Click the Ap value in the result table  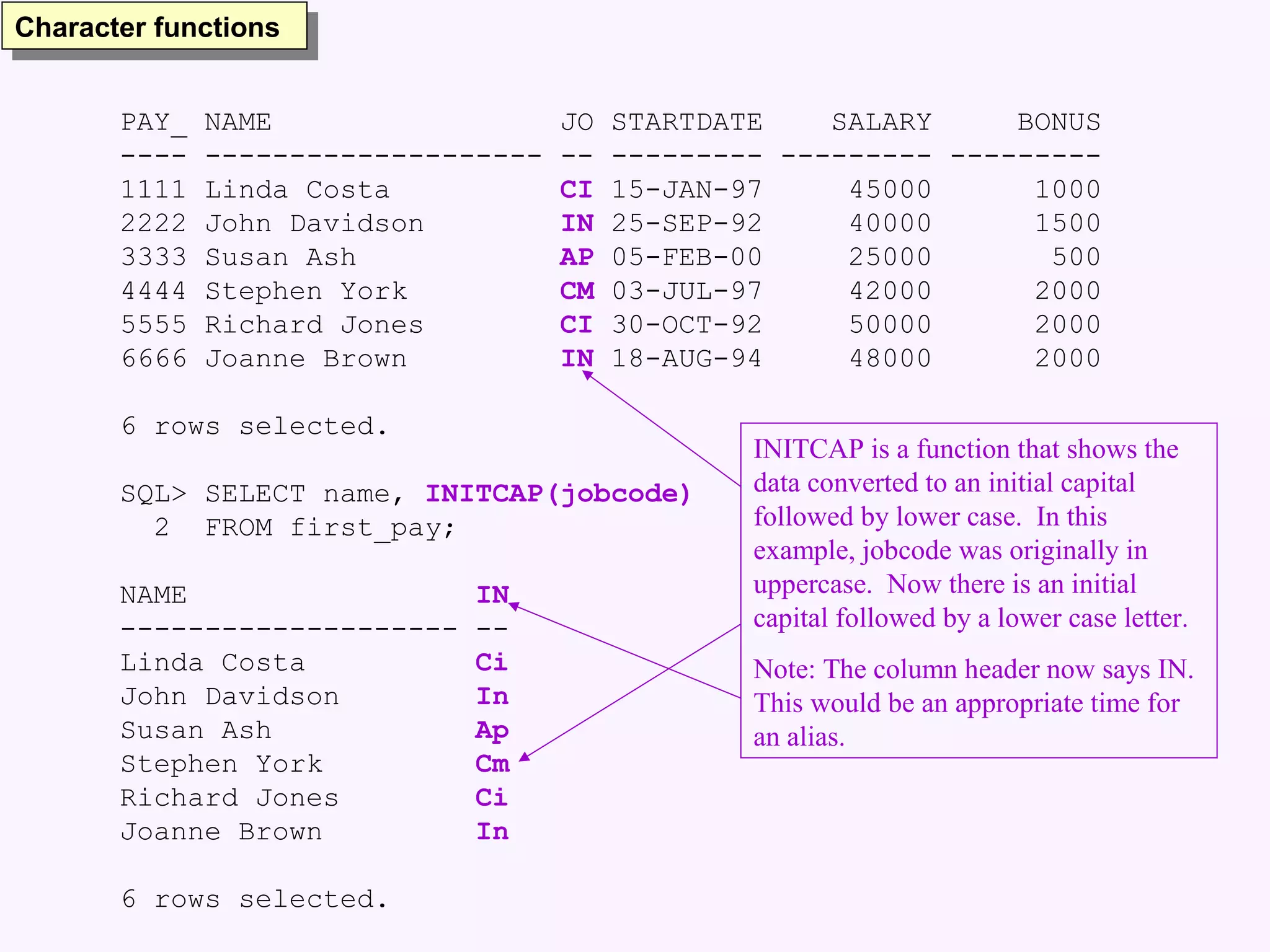(492, 731)
